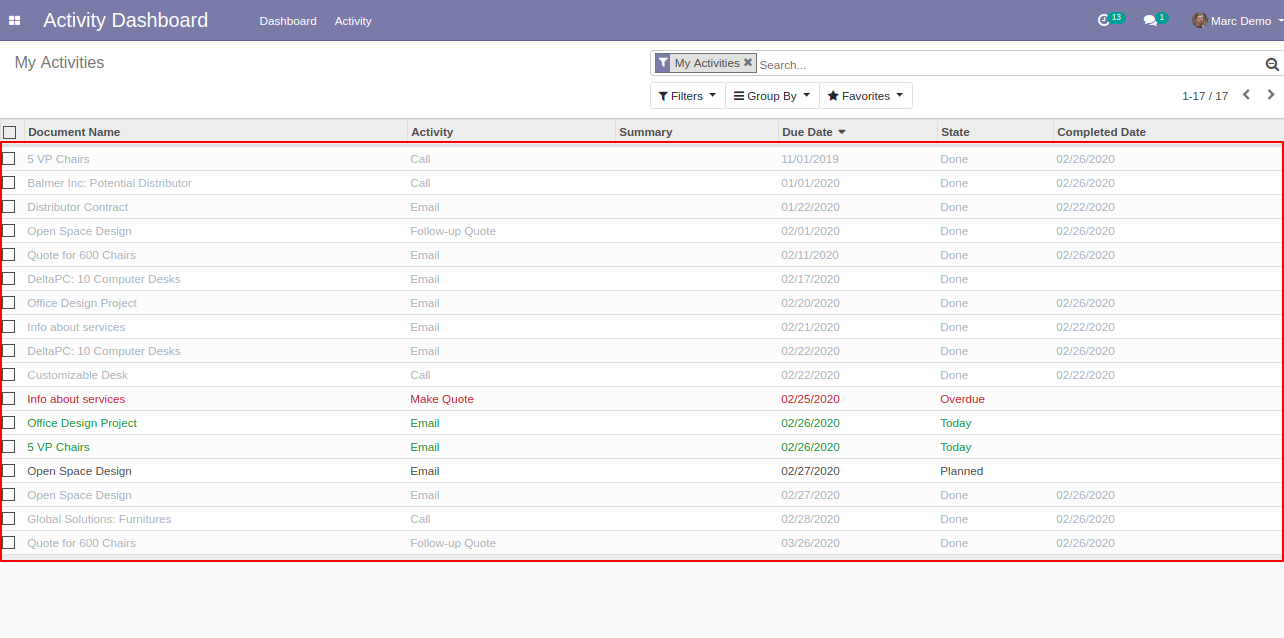Image resolution: width=1284 pixels, height=638 pixels.
Task: Open the Customizable Desk record
Action: pos(77,375)
